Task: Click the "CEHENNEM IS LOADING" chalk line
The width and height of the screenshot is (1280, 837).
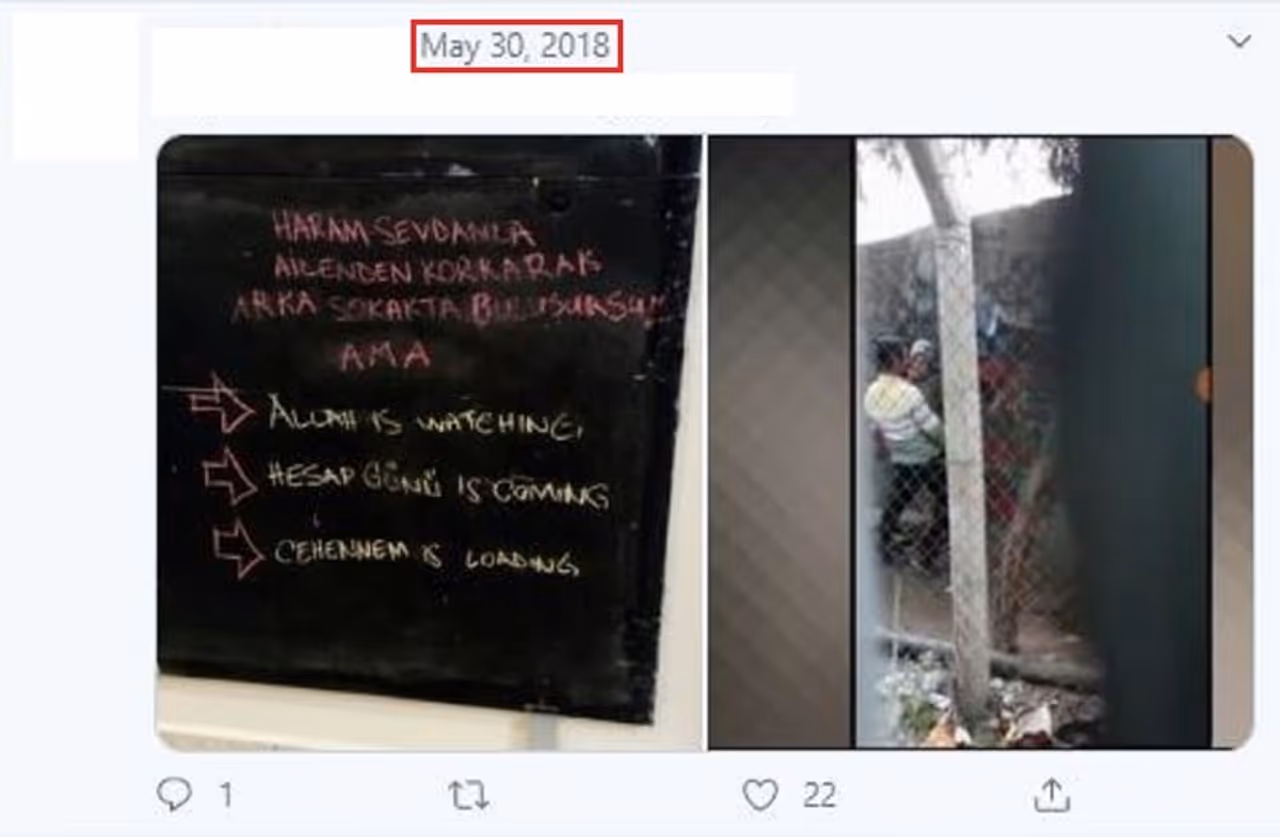Action: (x=425, y=556)
